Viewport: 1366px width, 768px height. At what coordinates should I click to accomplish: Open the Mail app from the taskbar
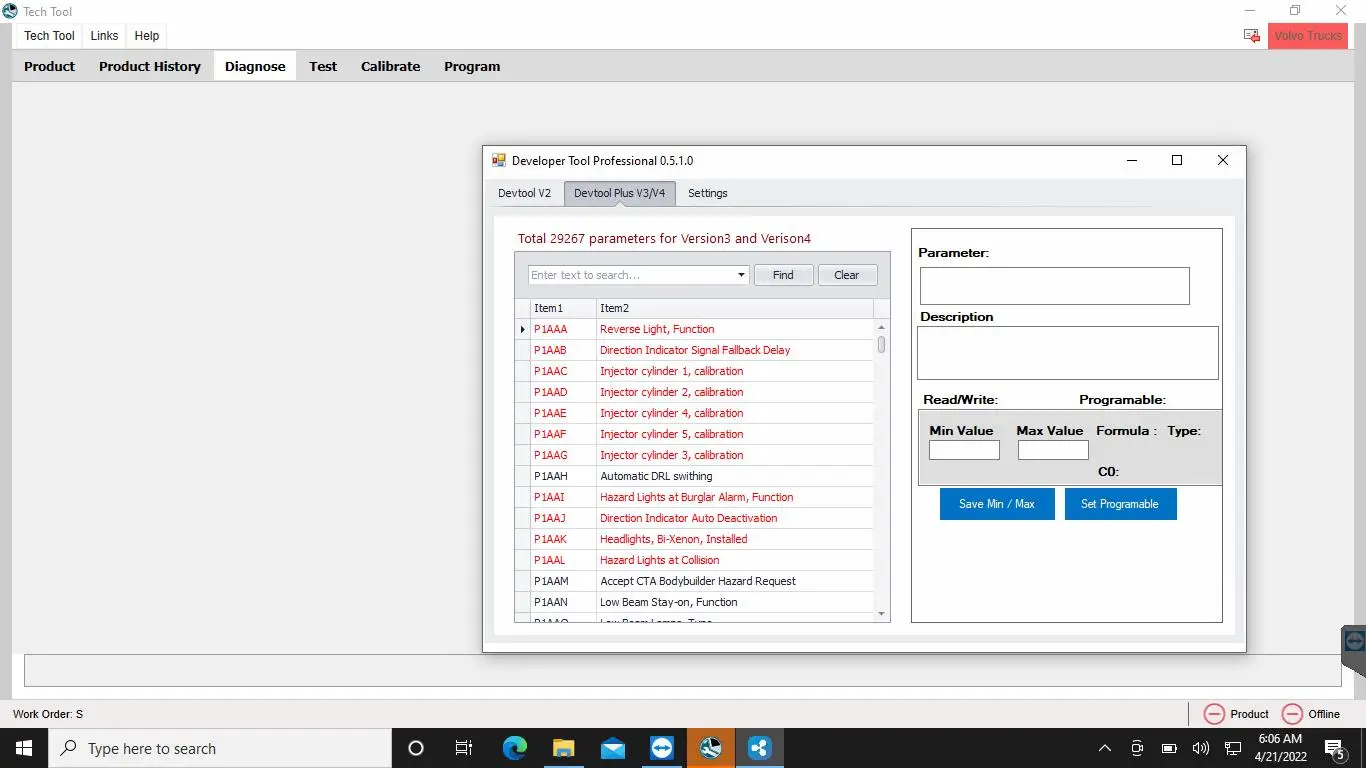612,748
